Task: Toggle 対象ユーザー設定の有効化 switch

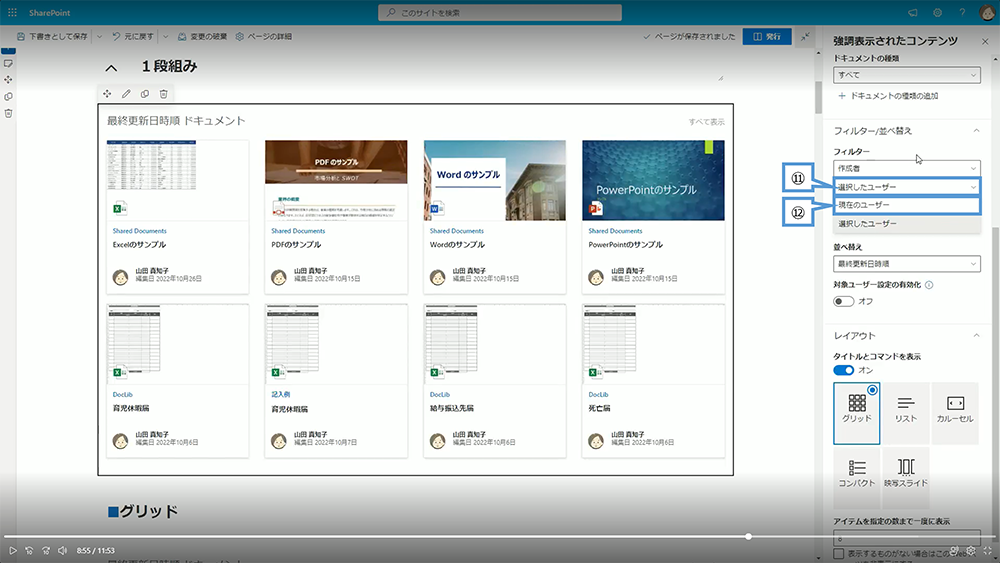Action: (x=843, y=301)
